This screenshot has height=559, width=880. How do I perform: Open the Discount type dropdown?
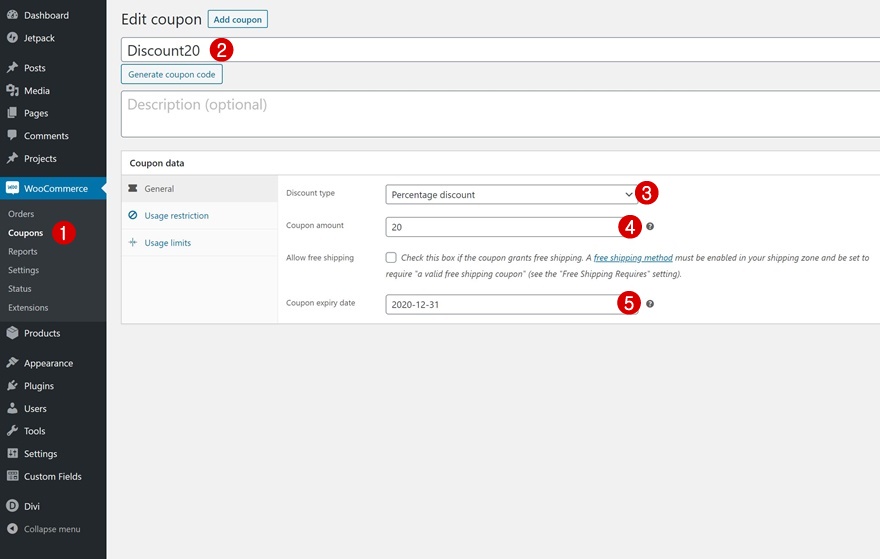(510, 194)
